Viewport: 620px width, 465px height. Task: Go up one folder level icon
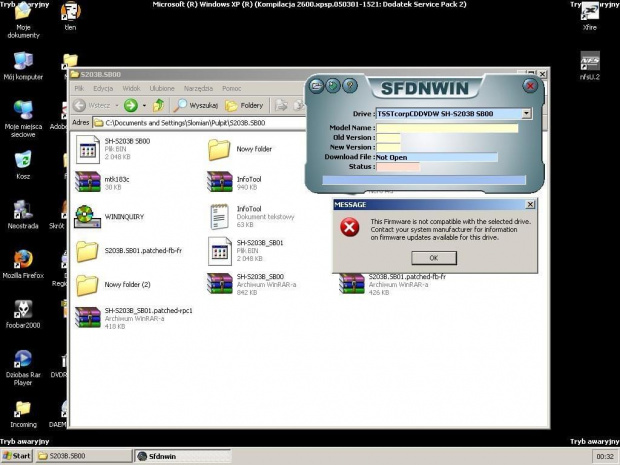(159, 105)
